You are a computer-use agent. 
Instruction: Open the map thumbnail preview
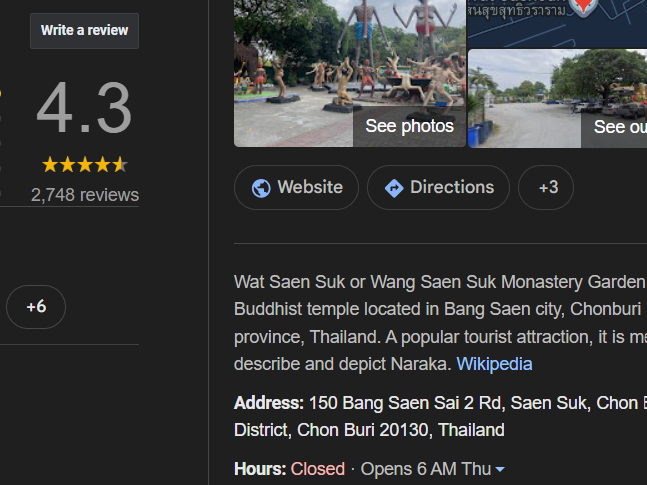[557, 22]
